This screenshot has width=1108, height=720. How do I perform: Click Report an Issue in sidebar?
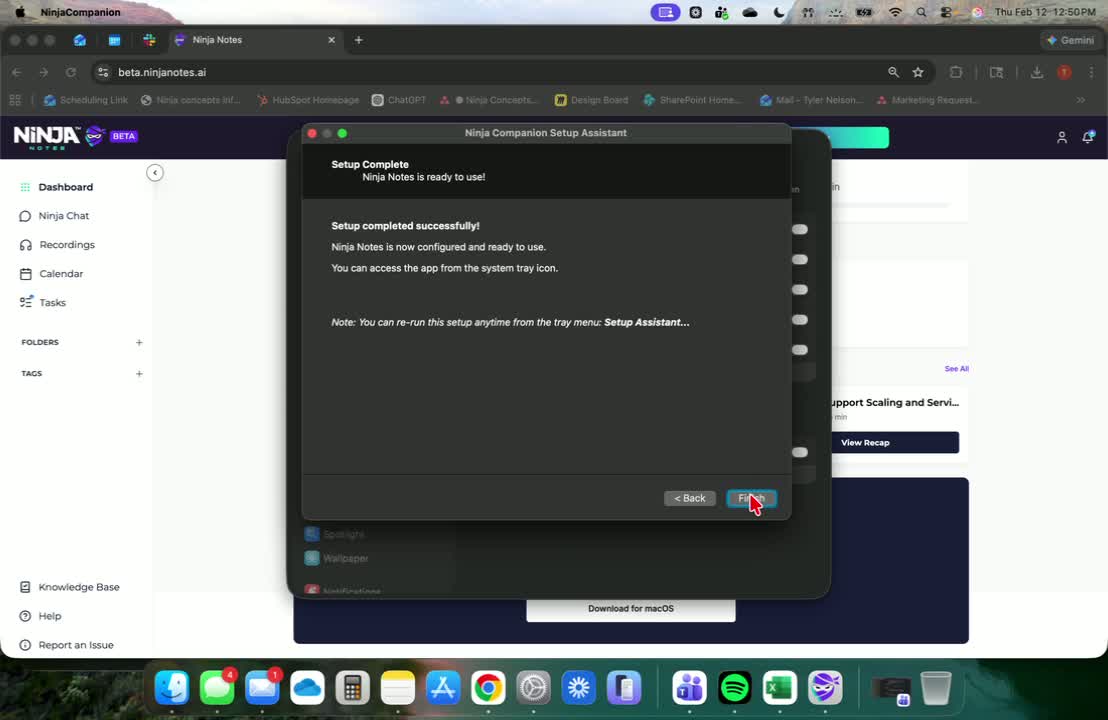(x=76, y=645)
